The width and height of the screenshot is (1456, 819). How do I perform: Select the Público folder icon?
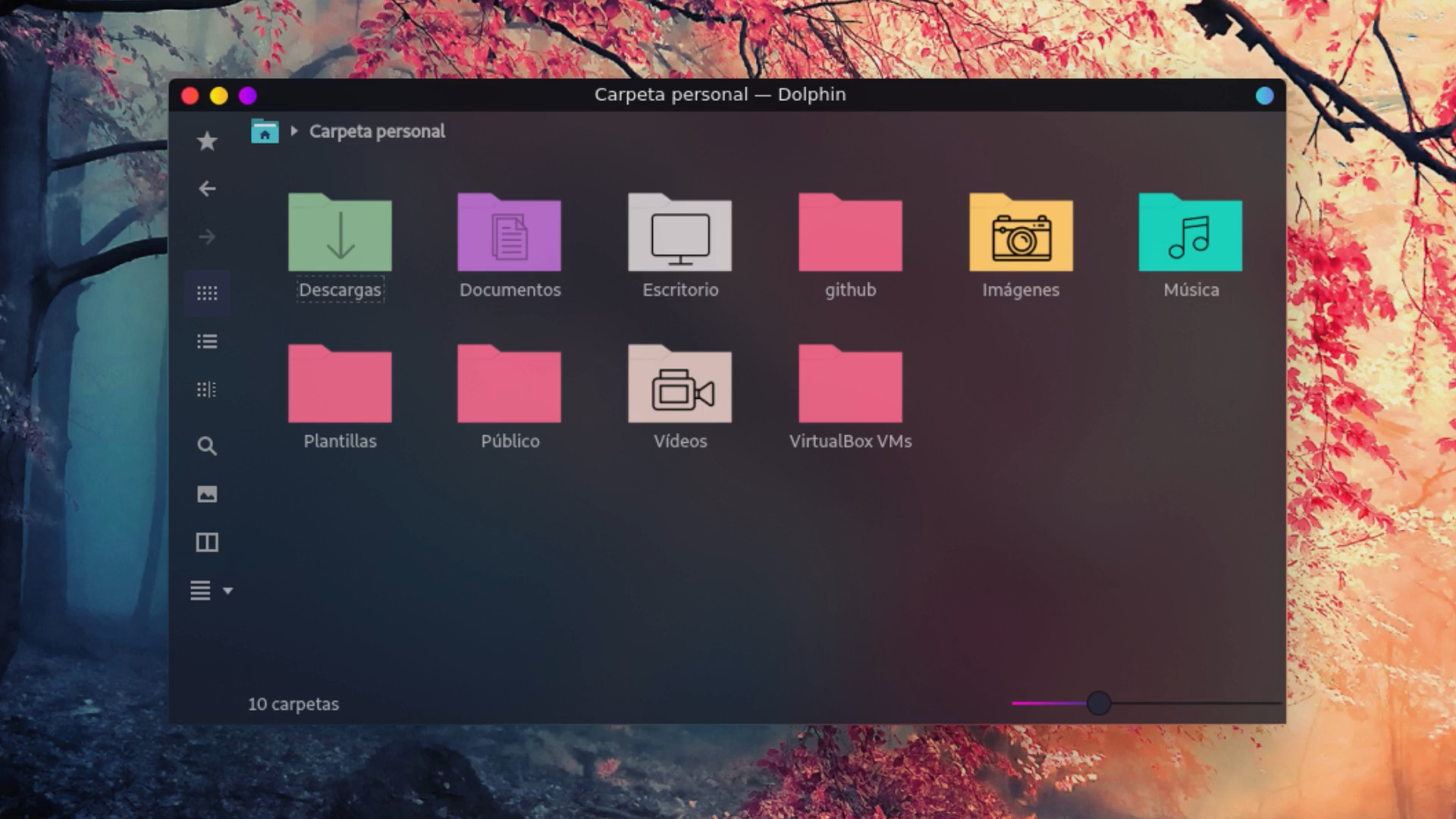coord(510,384)
